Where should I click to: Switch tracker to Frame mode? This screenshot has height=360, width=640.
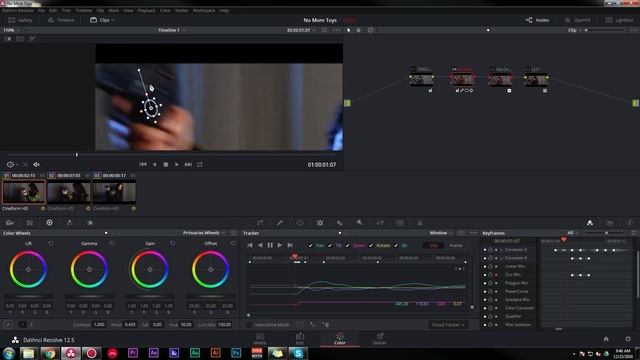(456, 246)
